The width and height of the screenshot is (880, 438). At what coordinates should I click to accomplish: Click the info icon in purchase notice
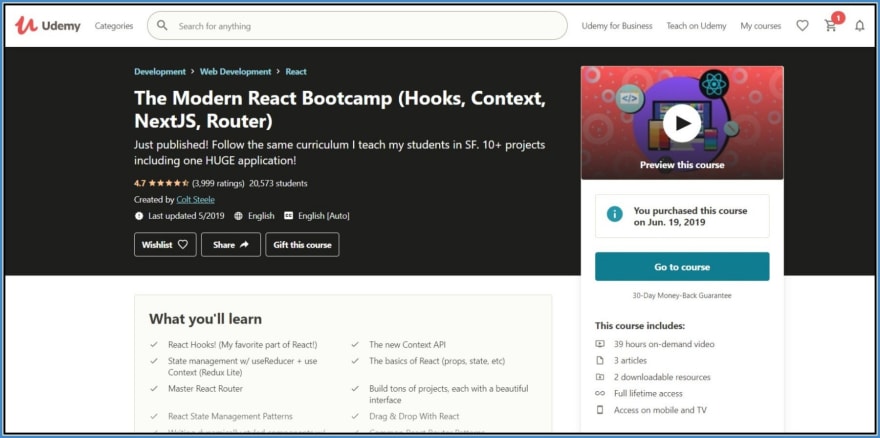pos(615,214)
